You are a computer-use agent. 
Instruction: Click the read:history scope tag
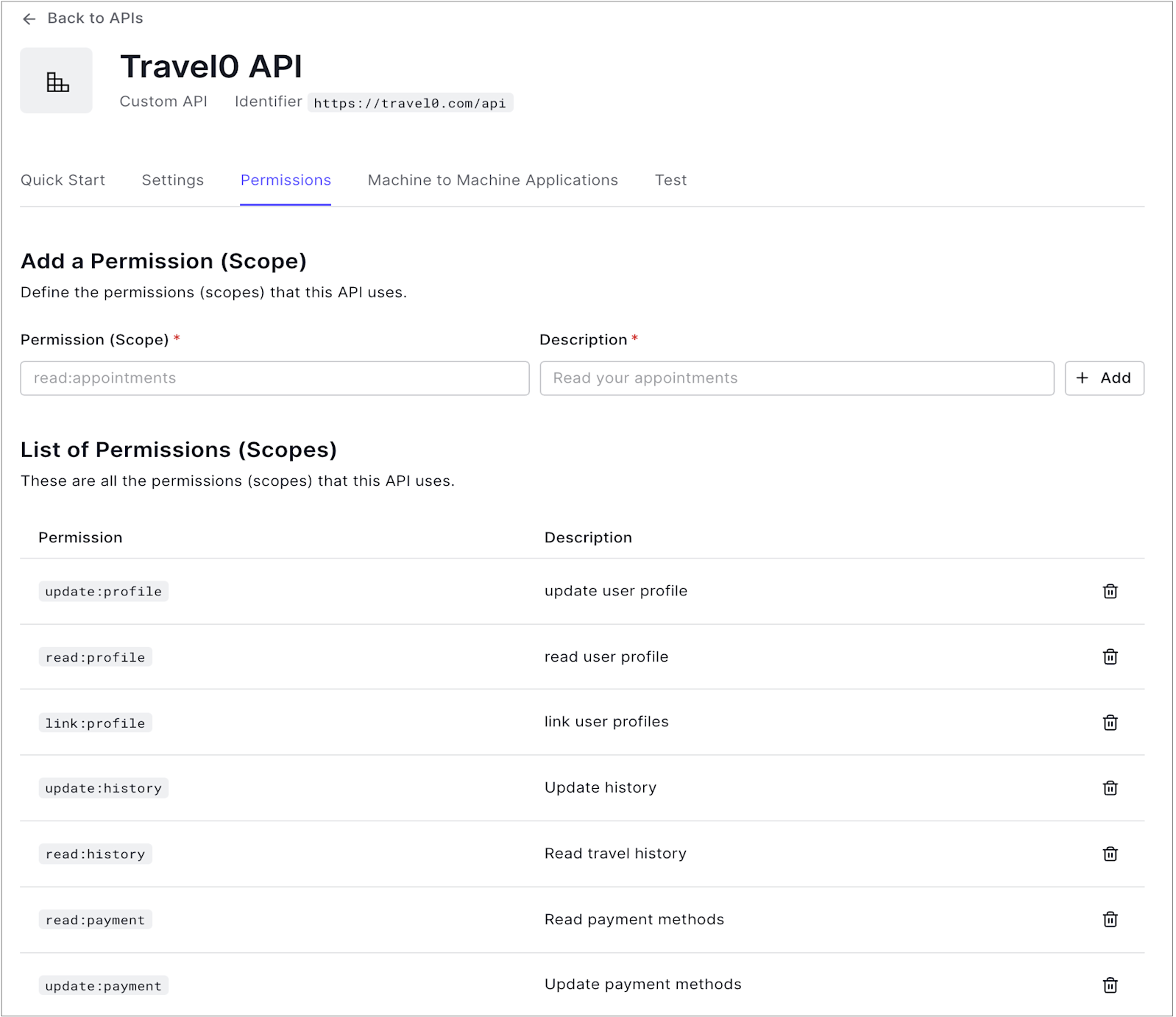[96, 854]
